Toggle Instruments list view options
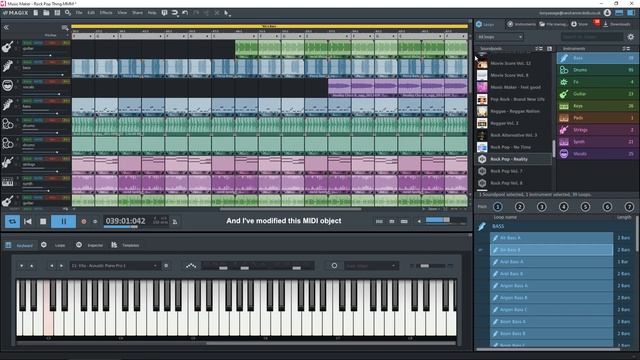The height and width of the screenshot is (360, 640). [626, 49]
